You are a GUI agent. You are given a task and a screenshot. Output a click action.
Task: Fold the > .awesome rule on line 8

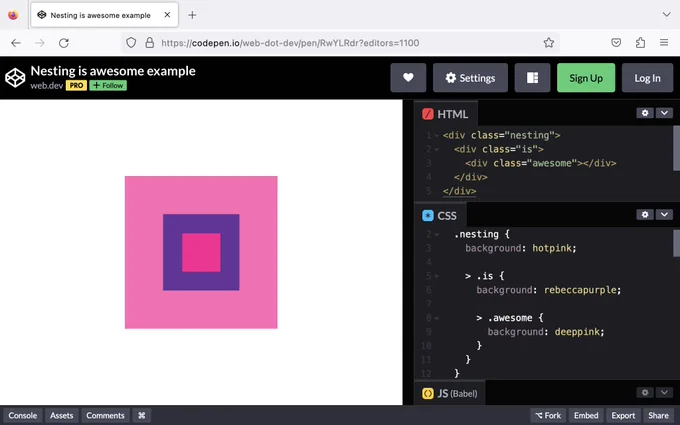(x=437, y=318)
